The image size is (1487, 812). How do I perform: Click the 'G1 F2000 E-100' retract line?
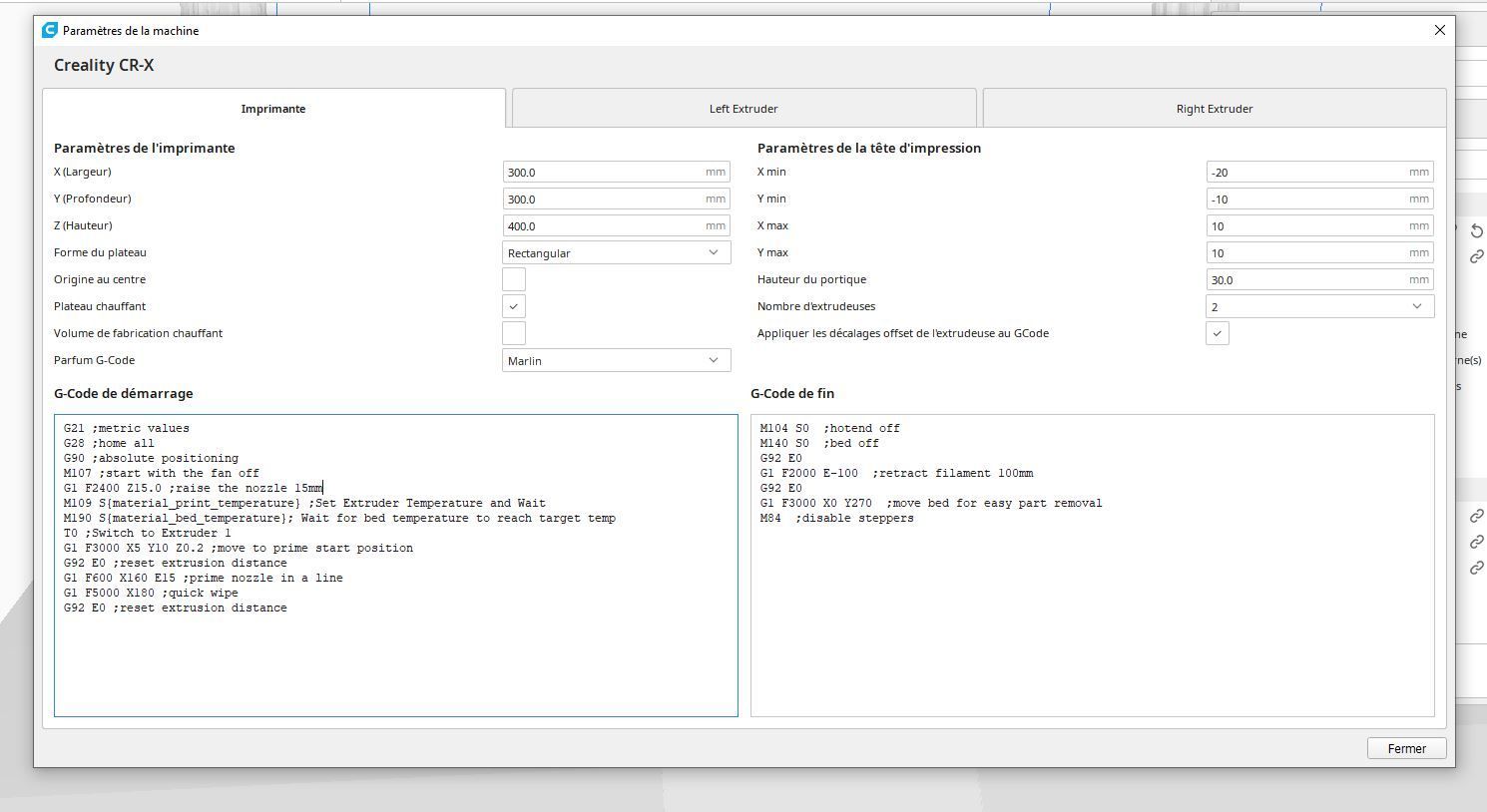pyautogui.click(x=896, y=473)
